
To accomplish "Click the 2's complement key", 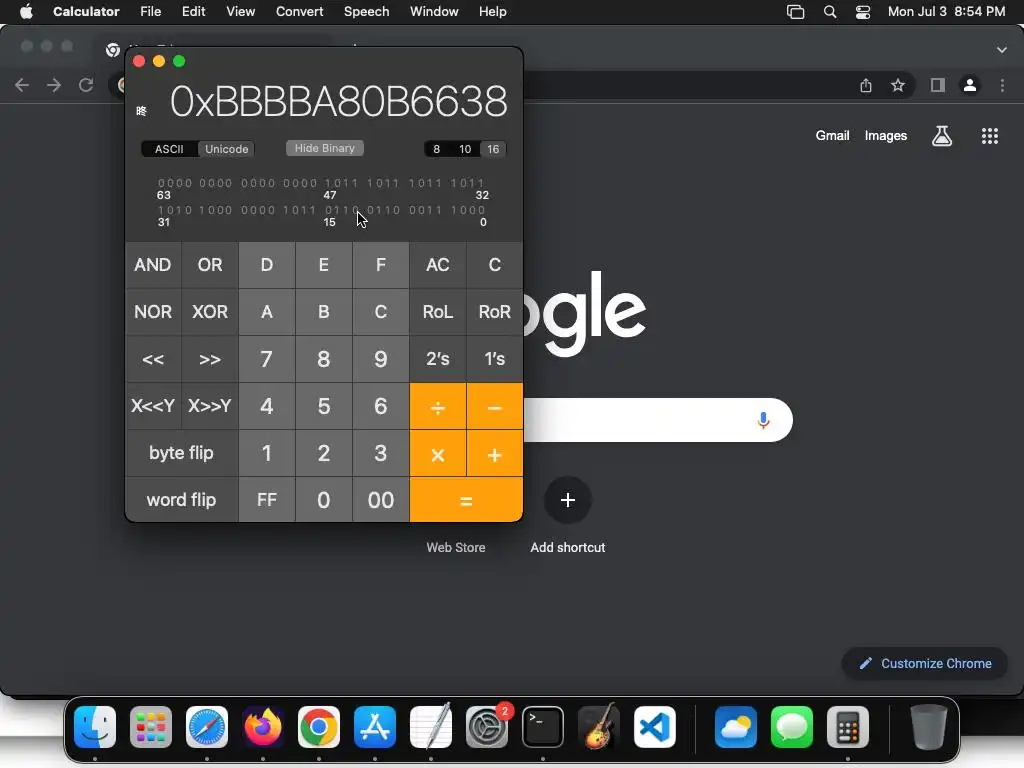I will click(x=438, y=359).
